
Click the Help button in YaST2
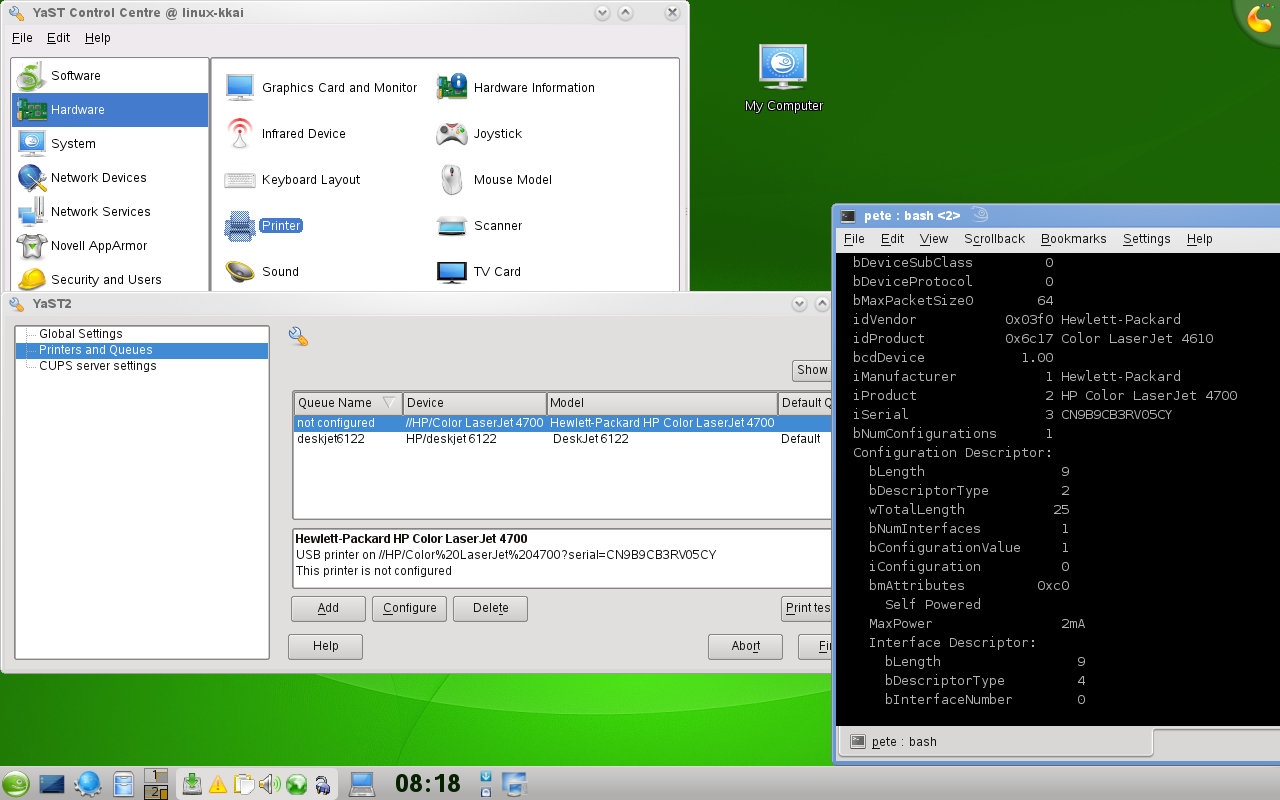click(x=325, y=646)
